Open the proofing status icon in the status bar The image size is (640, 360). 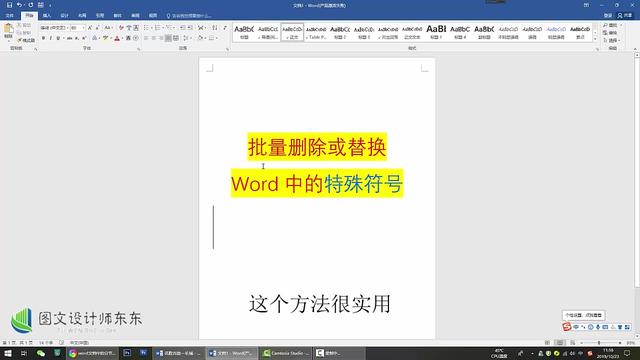[x=61, y=342]
